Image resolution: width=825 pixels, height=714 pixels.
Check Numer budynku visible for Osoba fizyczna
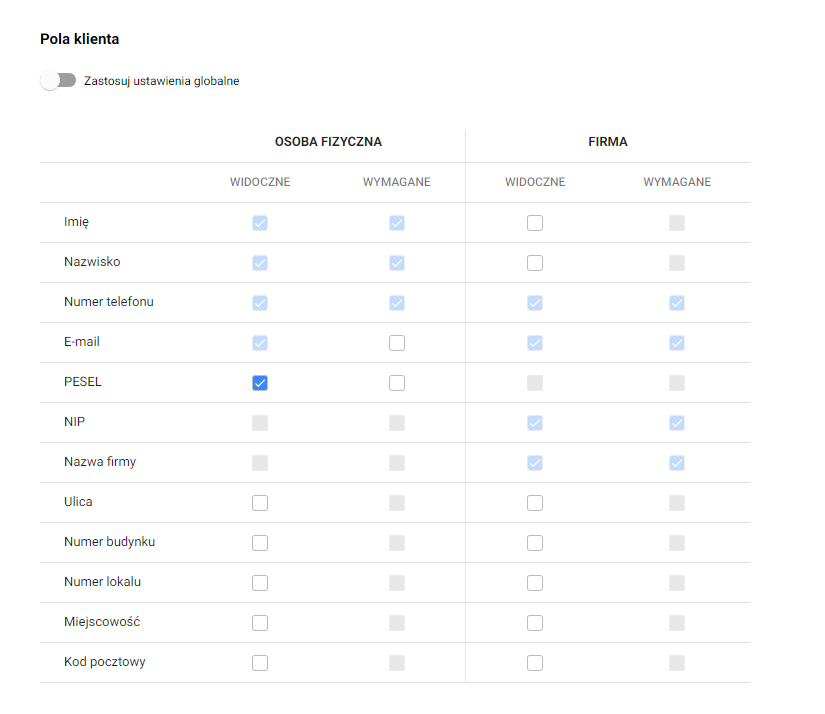coord(260,542)
